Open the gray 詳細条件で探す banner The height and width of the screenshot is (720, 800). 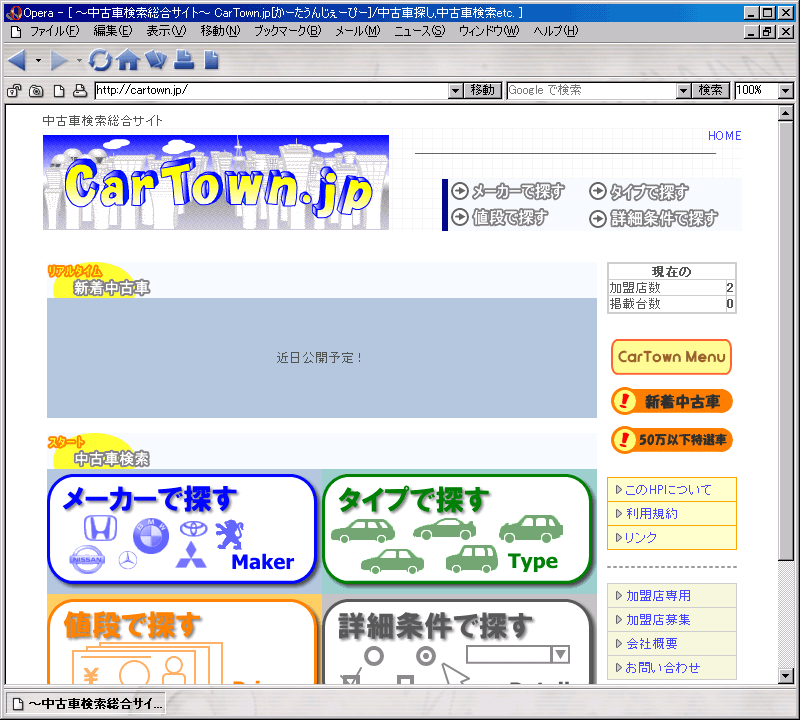click(x=457, y=641)
